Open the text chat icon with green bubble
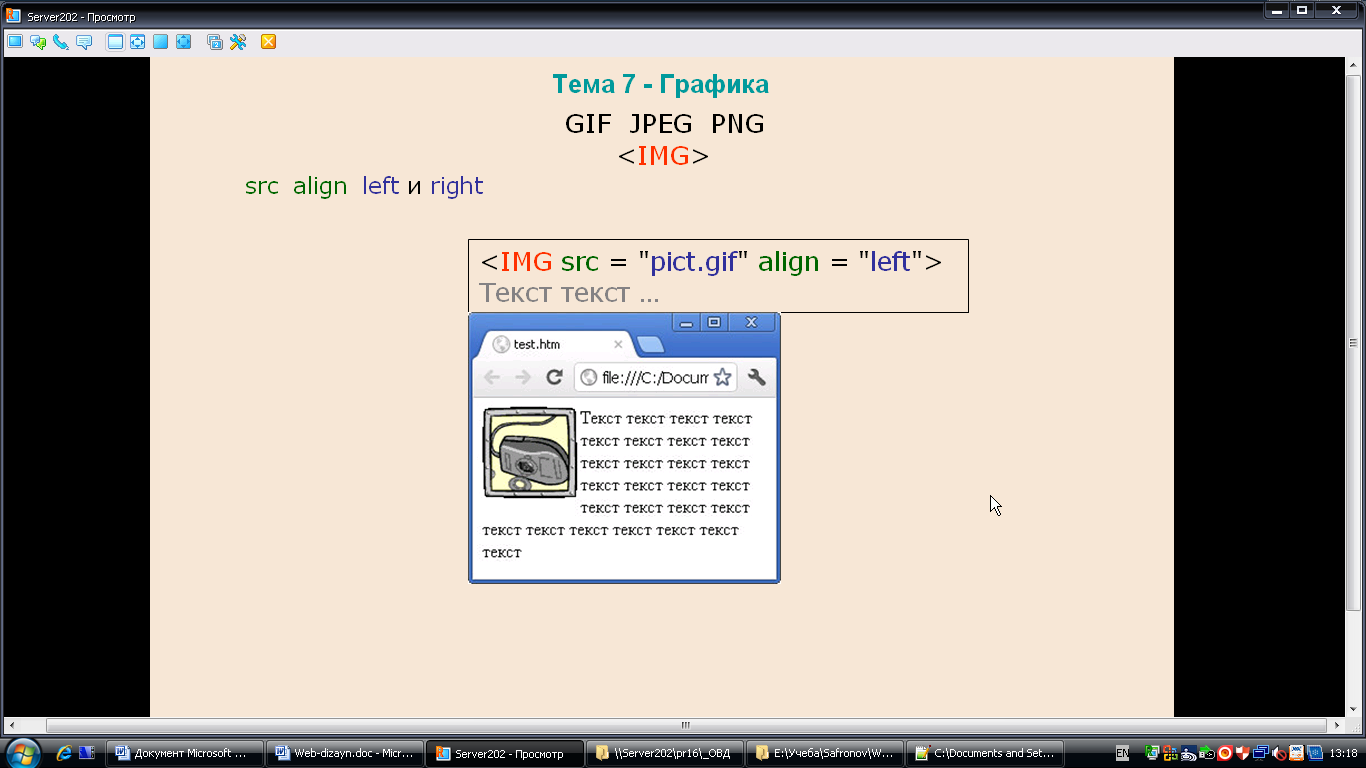1366x768 pixels. pos(38,42)
